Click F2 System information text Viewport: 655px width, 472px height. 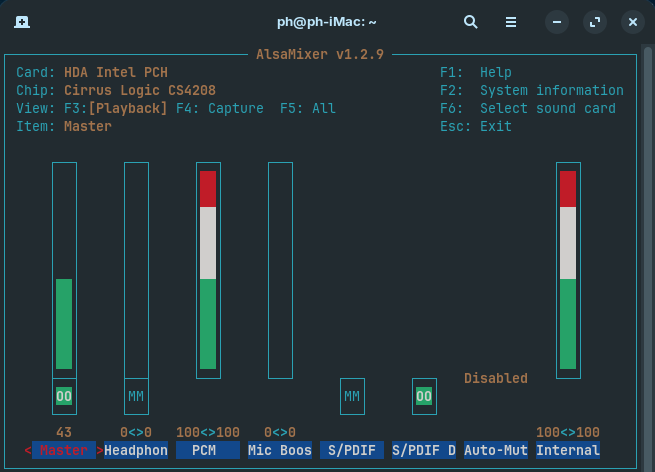[x=532, y=91]
